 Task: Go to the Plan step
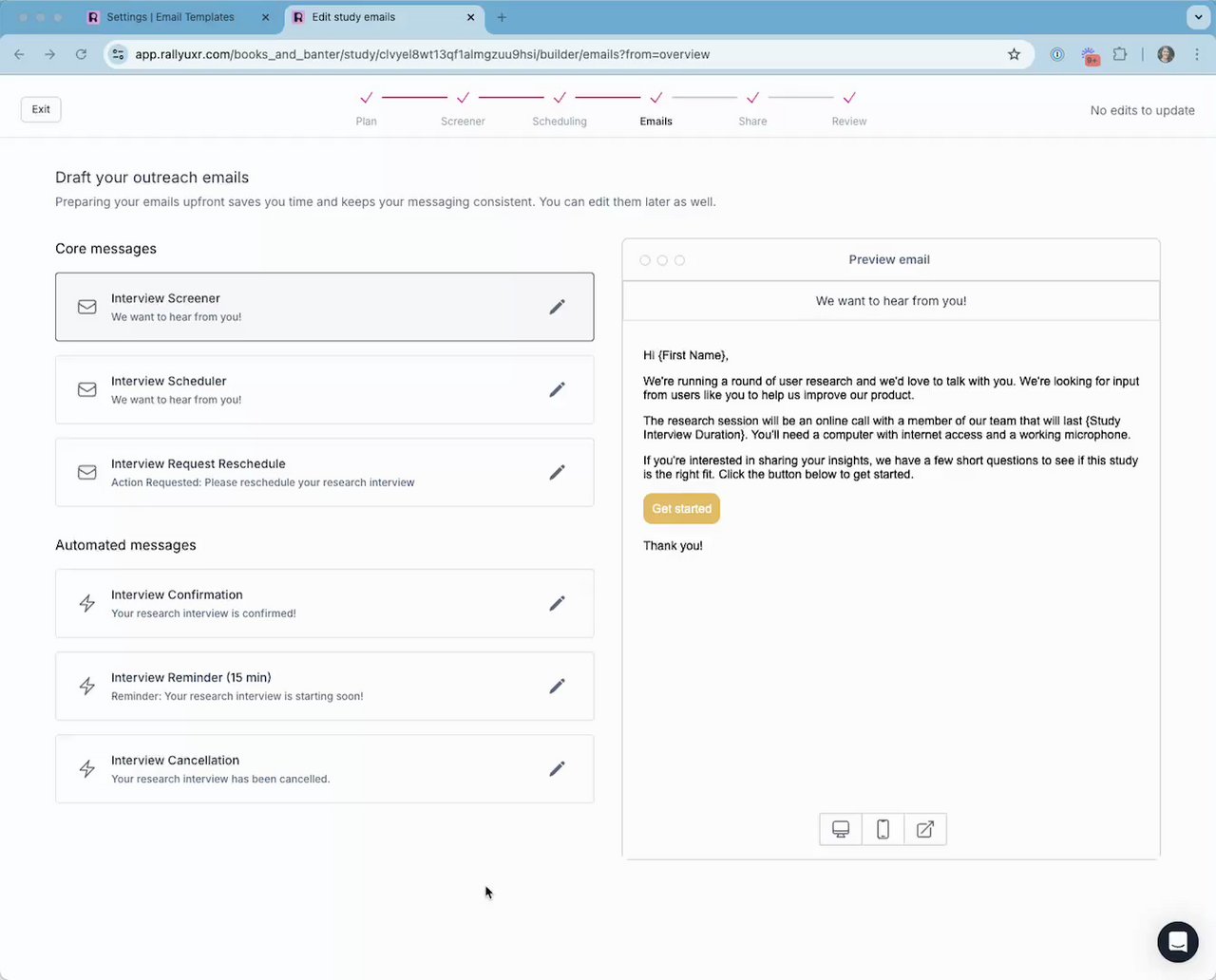tap(366, 108)
